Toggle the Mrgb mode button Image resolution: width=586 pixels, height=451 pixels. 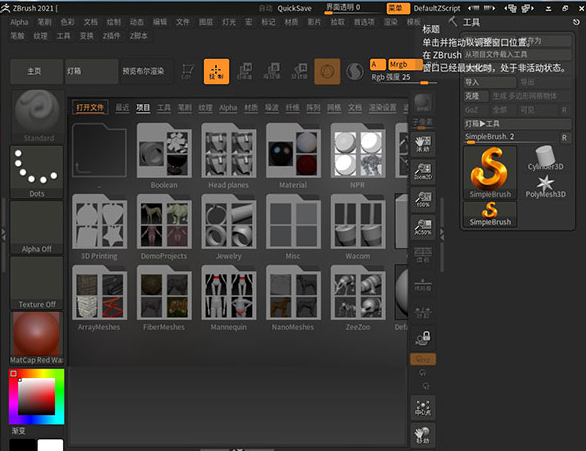(x=405, y=65)
